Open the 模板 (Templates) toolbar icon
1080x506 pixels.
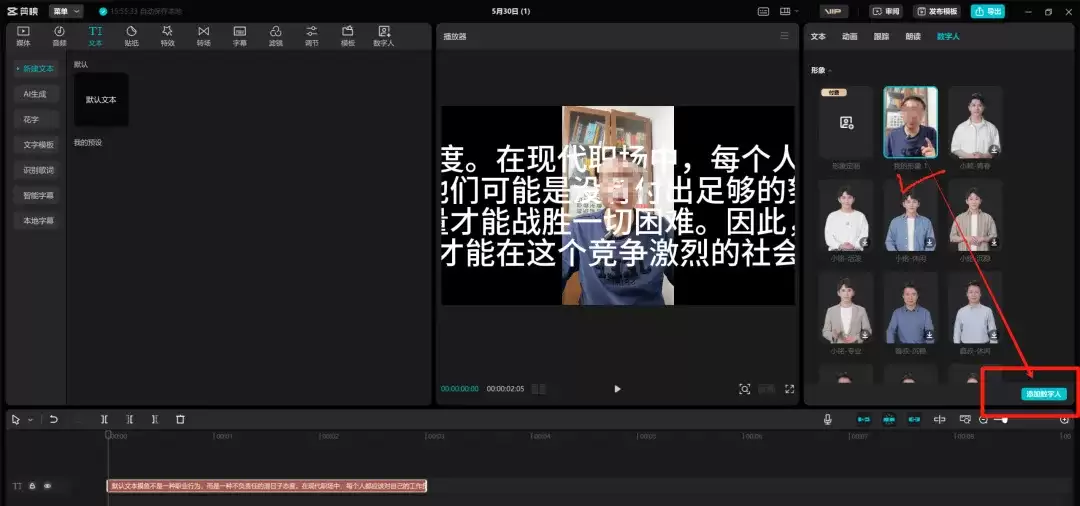tap(348, 36)
